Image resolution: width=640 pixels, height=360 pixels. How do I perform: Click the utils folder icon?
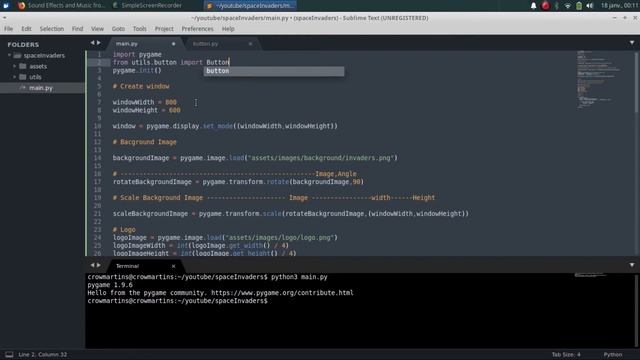(23, 77)
